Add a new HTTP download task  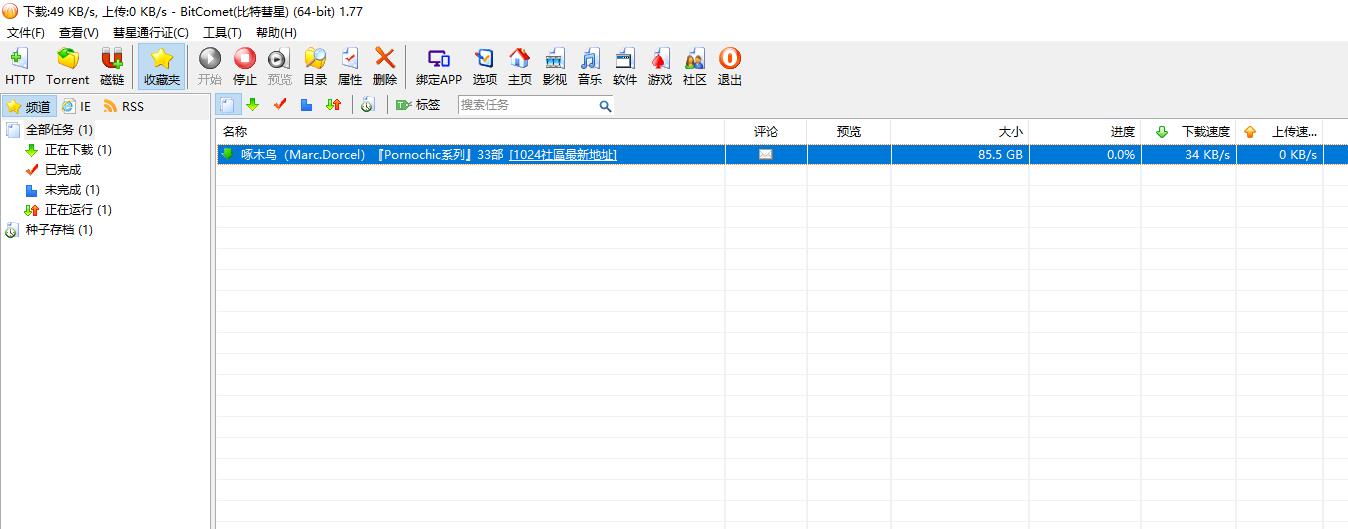19,66
